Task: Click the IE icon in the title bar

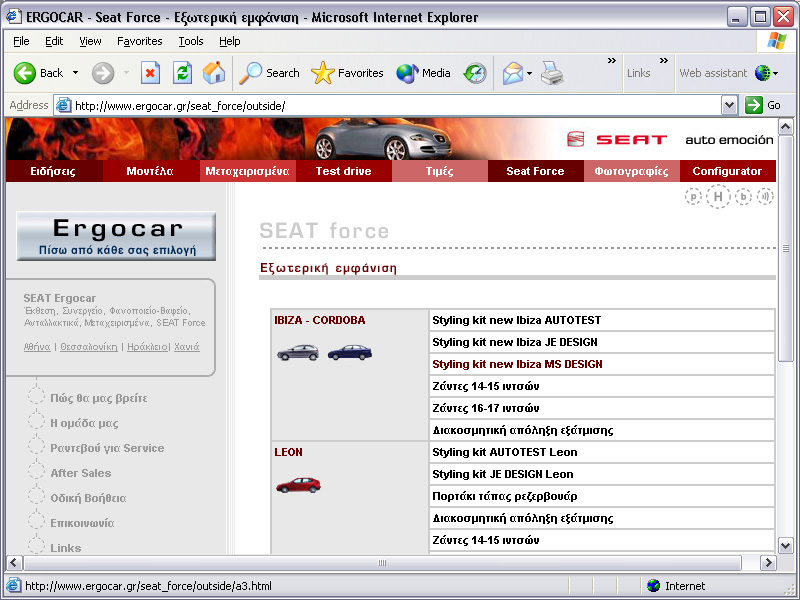Action: pos(13,17)
